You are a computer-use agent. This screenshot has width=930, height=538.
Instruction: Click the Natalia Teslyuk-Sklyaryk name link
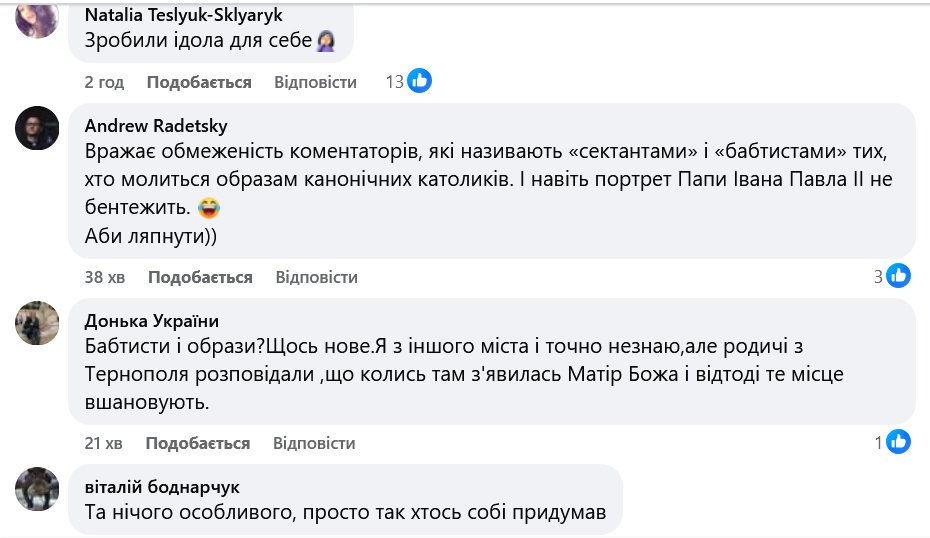[184, 15]
